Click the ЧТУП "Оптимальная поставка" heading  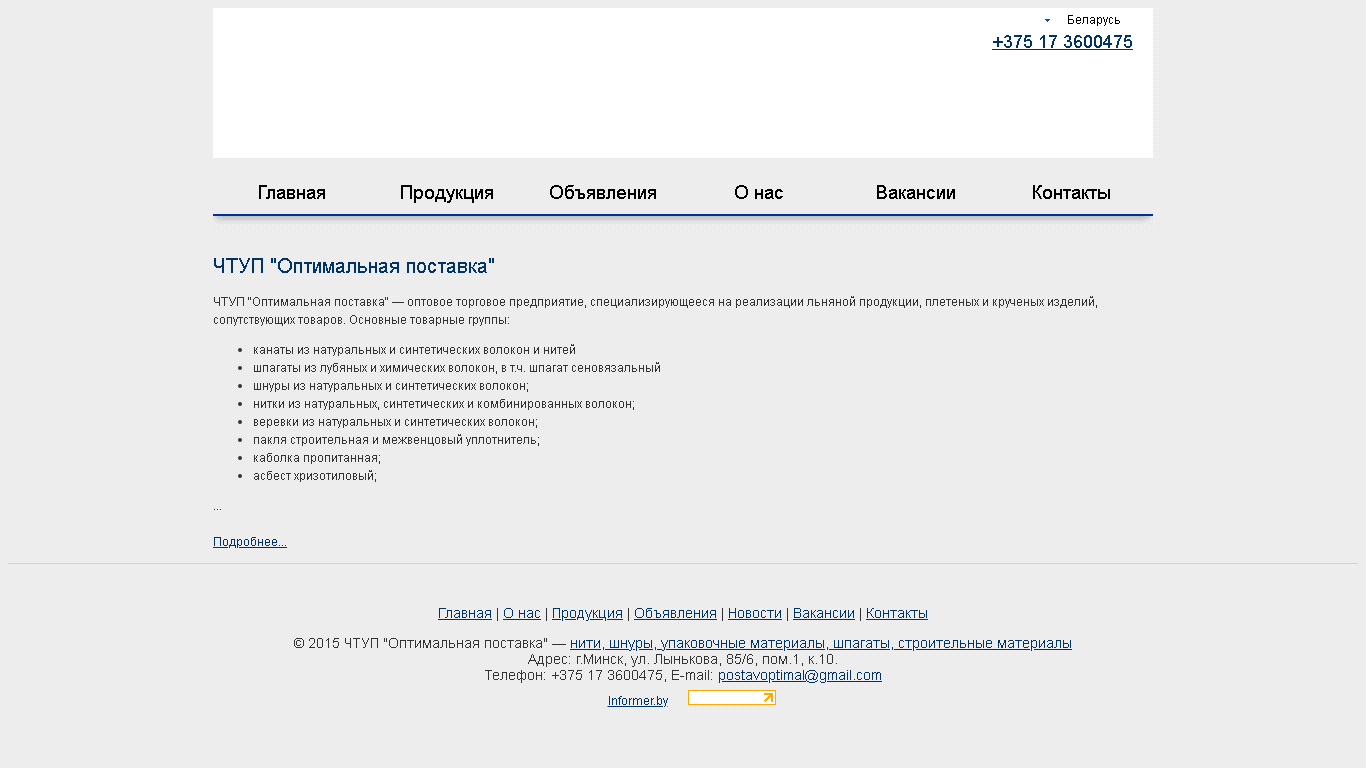click(354, 266)
